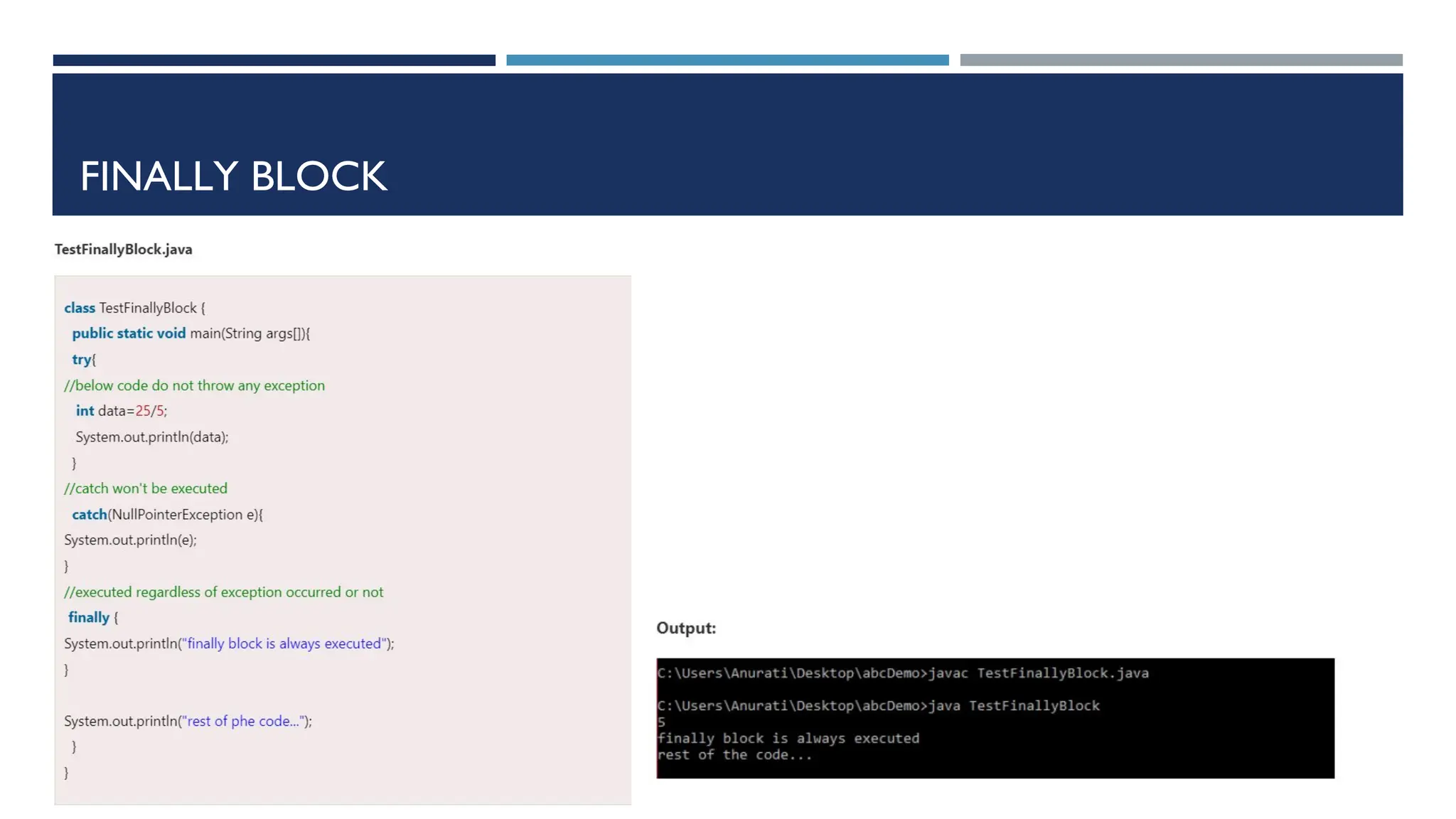Click the dark navy header bar segment

274,60
